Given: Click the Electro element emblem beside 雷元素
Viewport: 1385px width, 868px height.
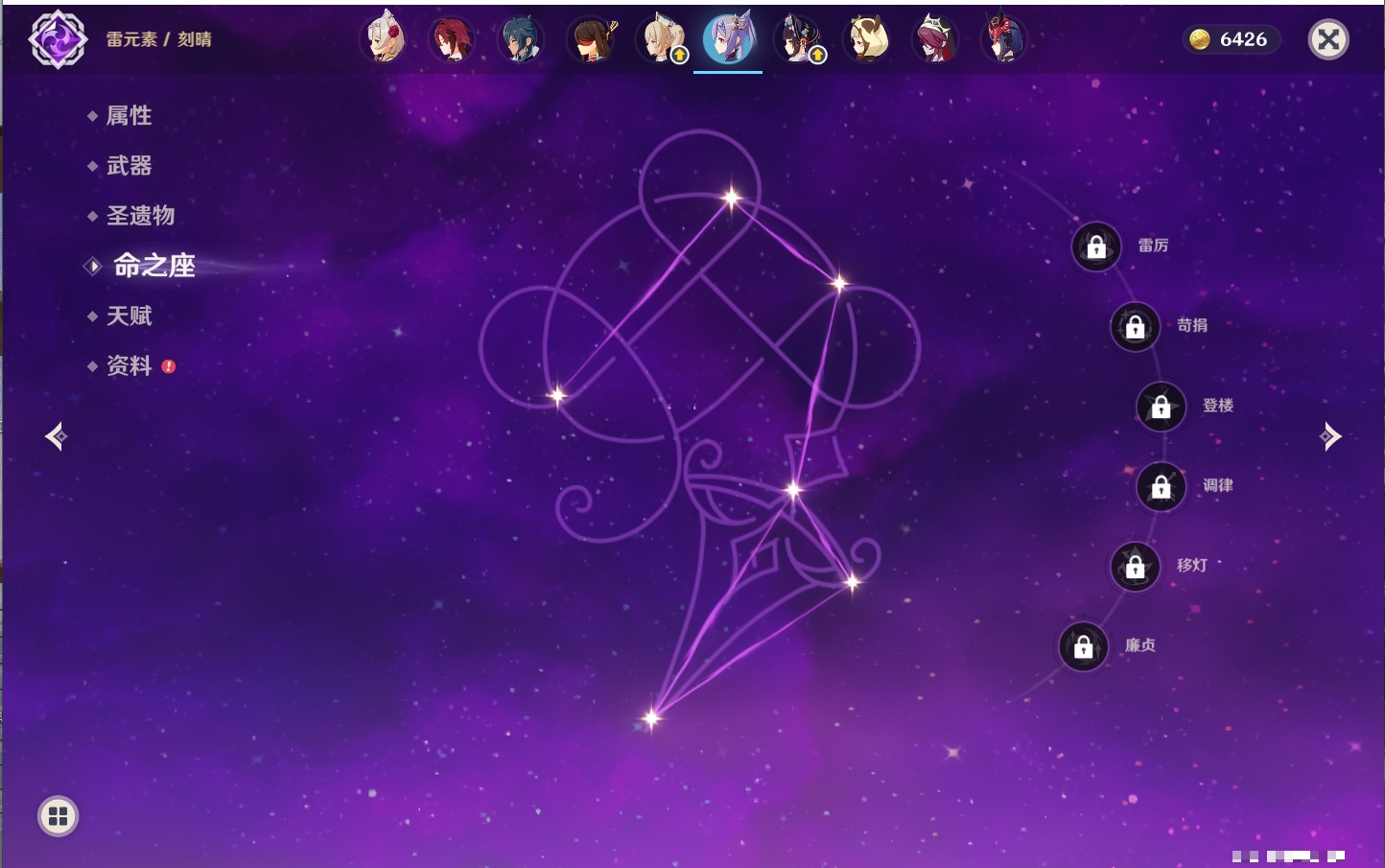Looking at the screenshot, I should [58, 39].
